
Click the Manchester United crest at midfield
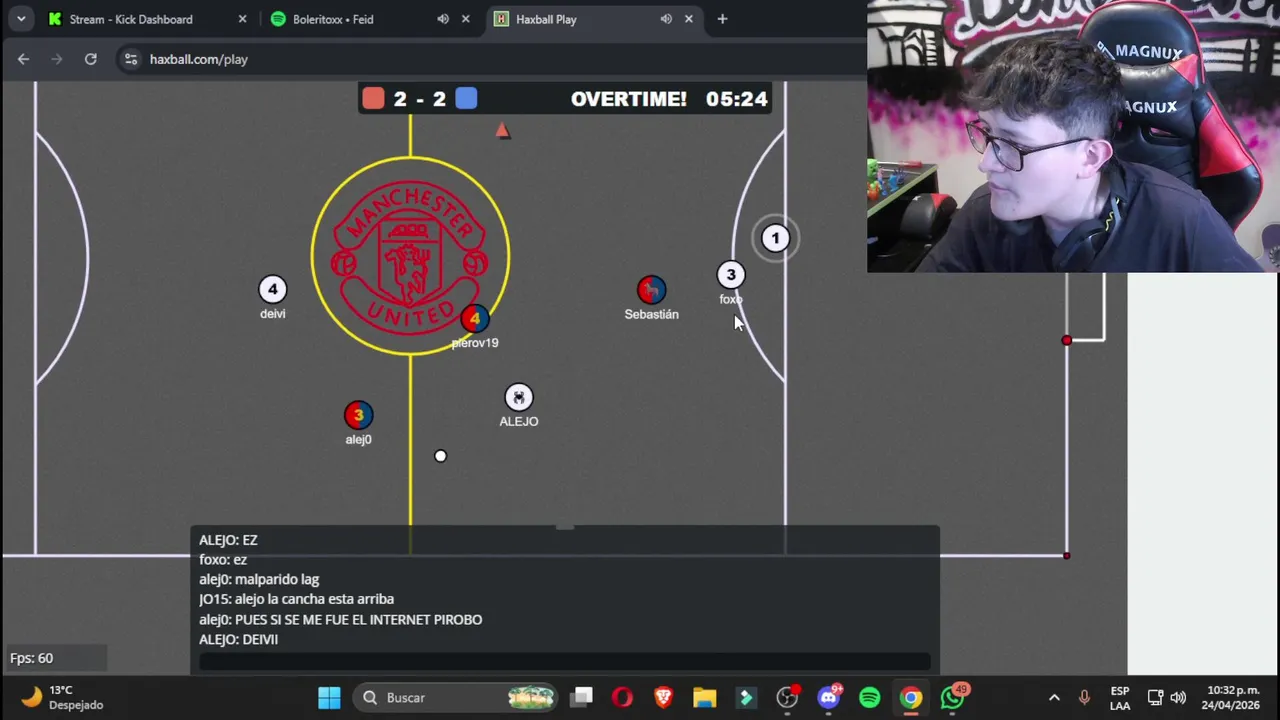point(410,256)
